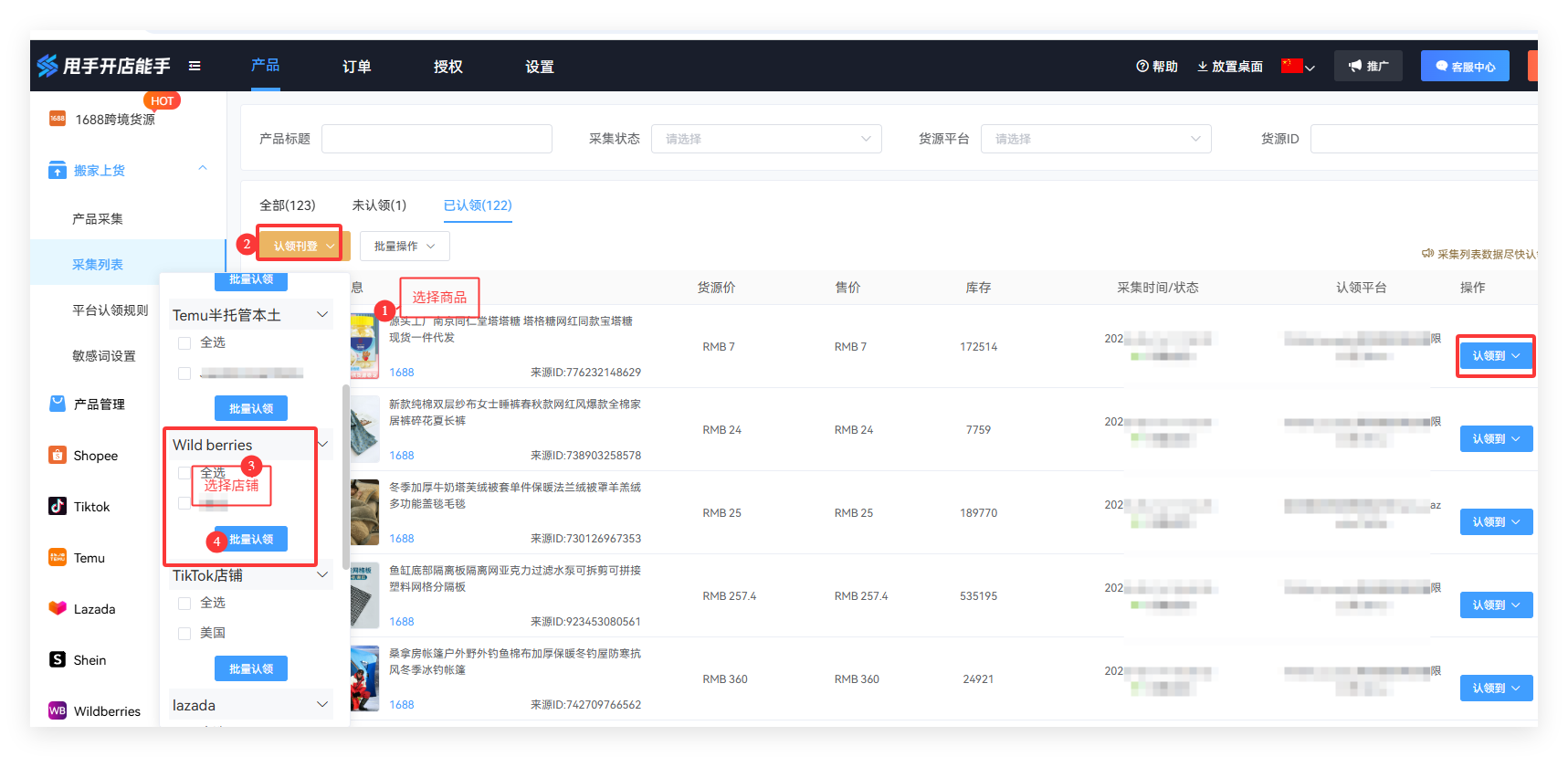Switch to the 设置 top menu
This screenshot has width=1568, height=757.
coord(540,67)
